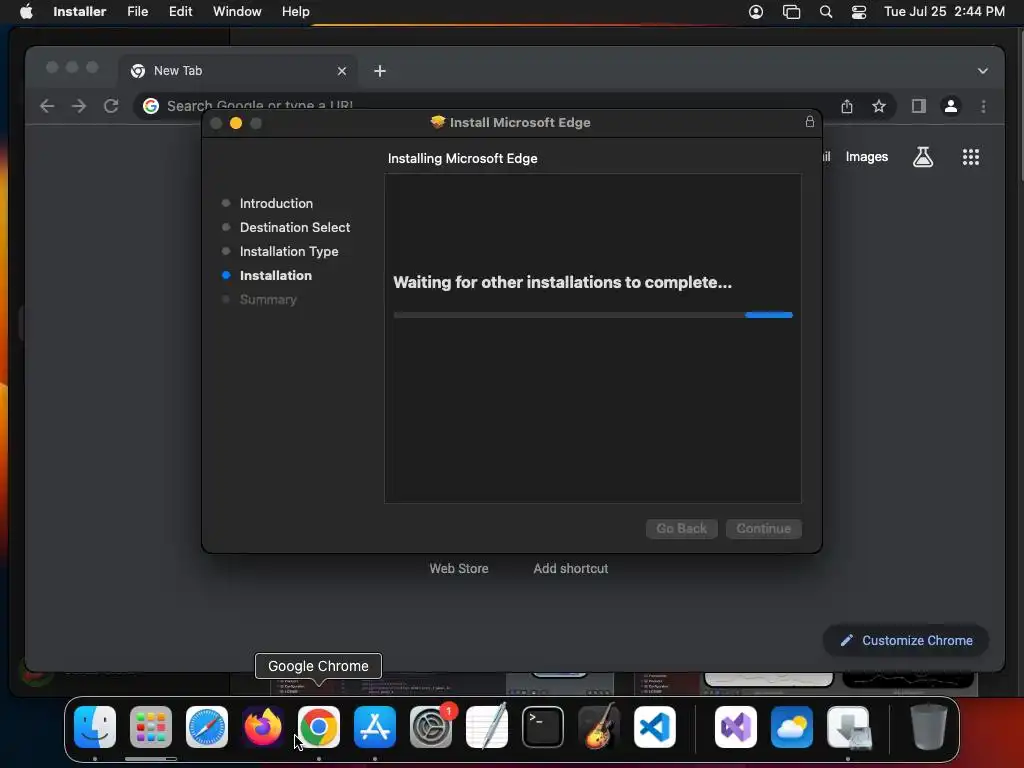Viewport: 1024px width, 768px height.
Task: Open the File menu
Action: click(x=137, y=12)
